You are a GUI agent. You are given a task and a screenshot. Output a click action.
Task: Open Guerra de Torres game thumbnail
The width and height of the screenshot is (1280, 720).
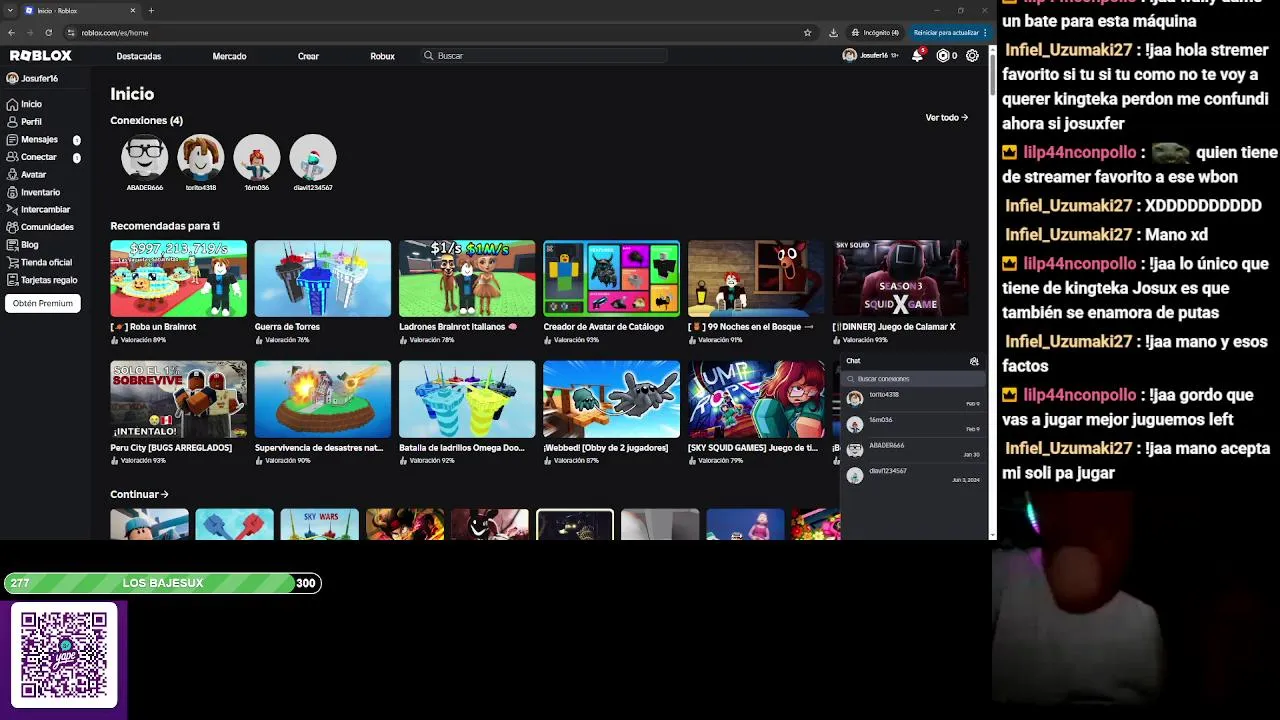[323, 278]
